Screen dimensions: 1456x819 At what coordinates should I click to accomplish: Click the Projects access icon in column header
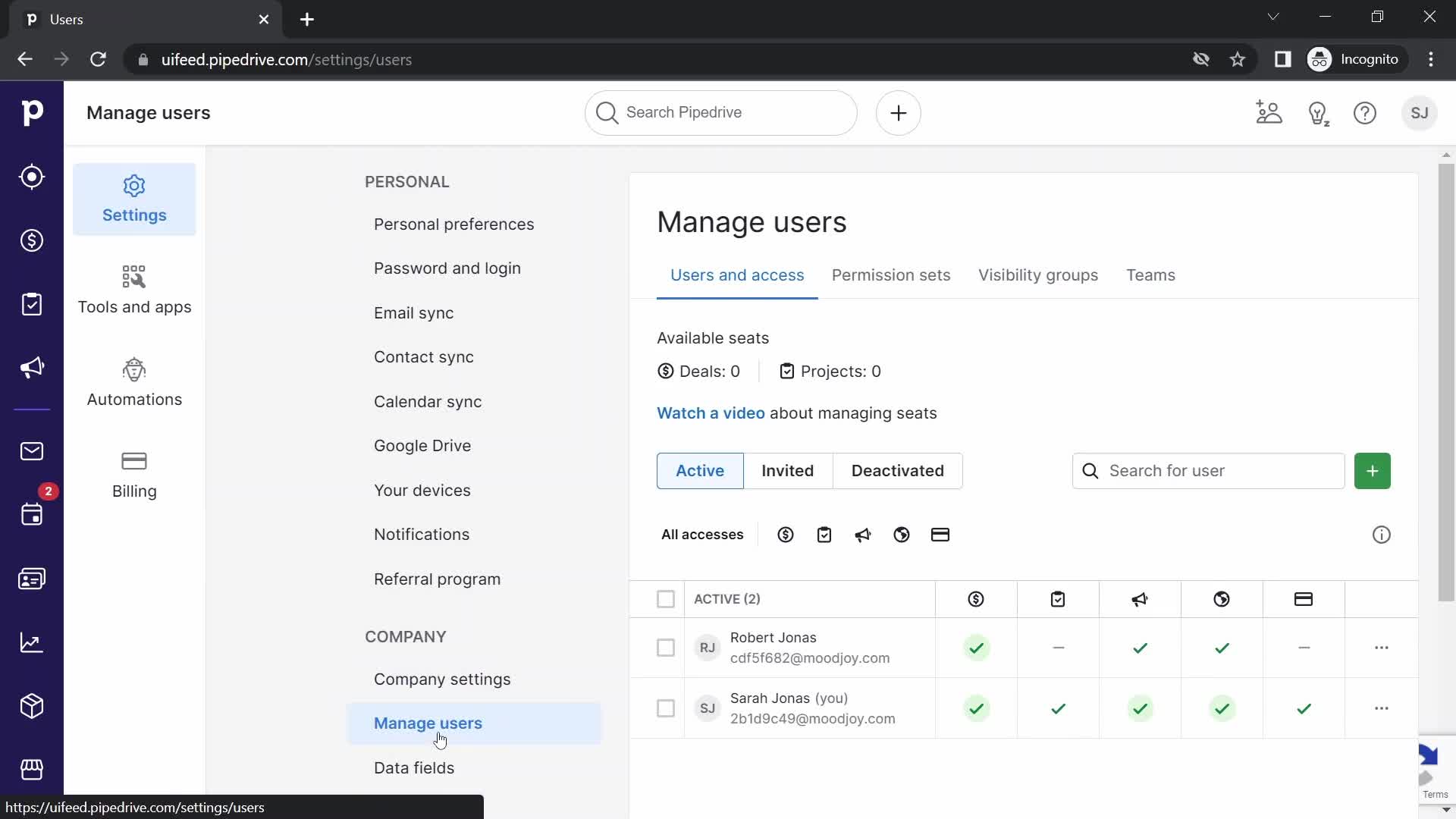(1058, 599)
